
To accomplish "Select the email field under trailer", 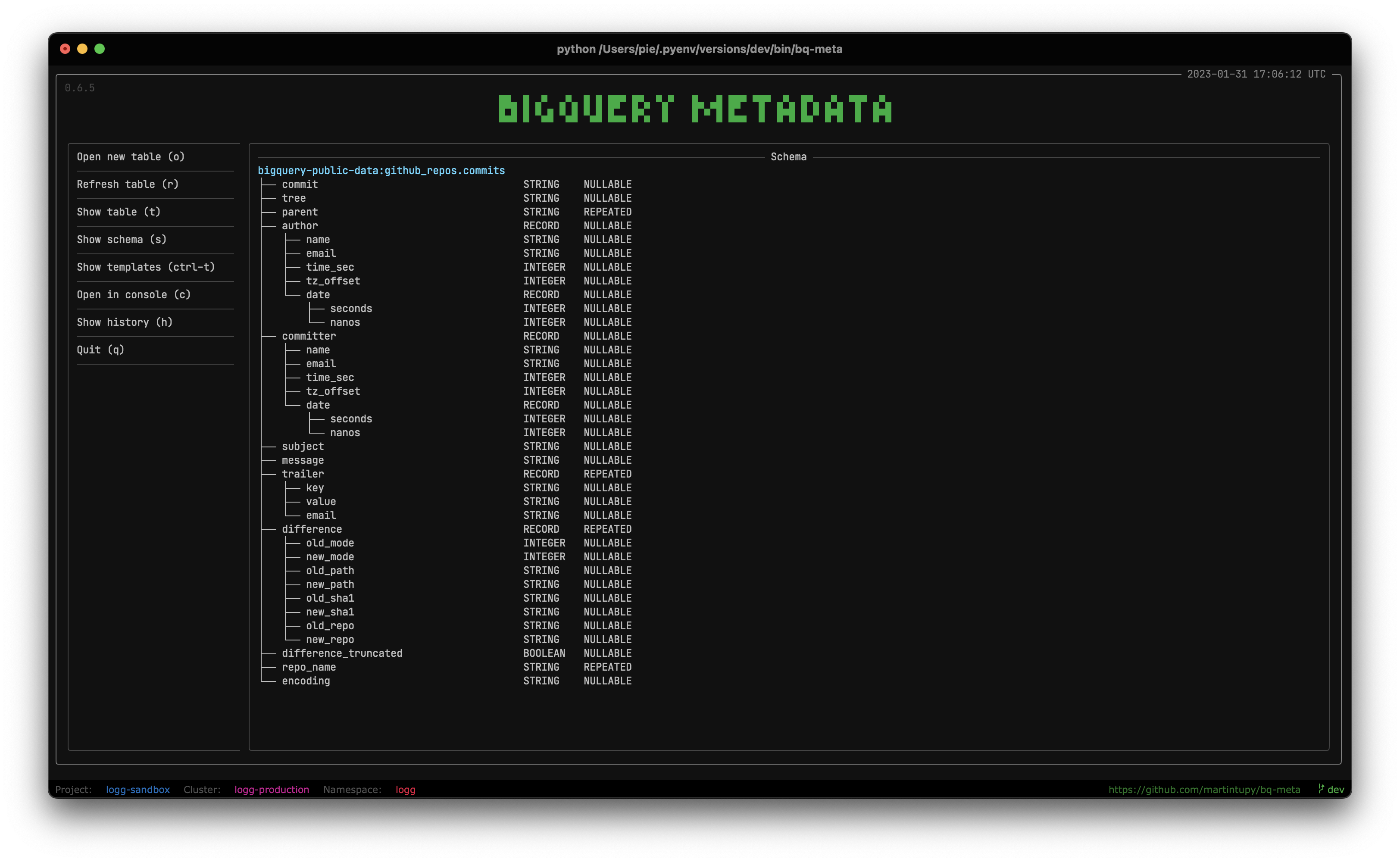I will coord(458,515).
